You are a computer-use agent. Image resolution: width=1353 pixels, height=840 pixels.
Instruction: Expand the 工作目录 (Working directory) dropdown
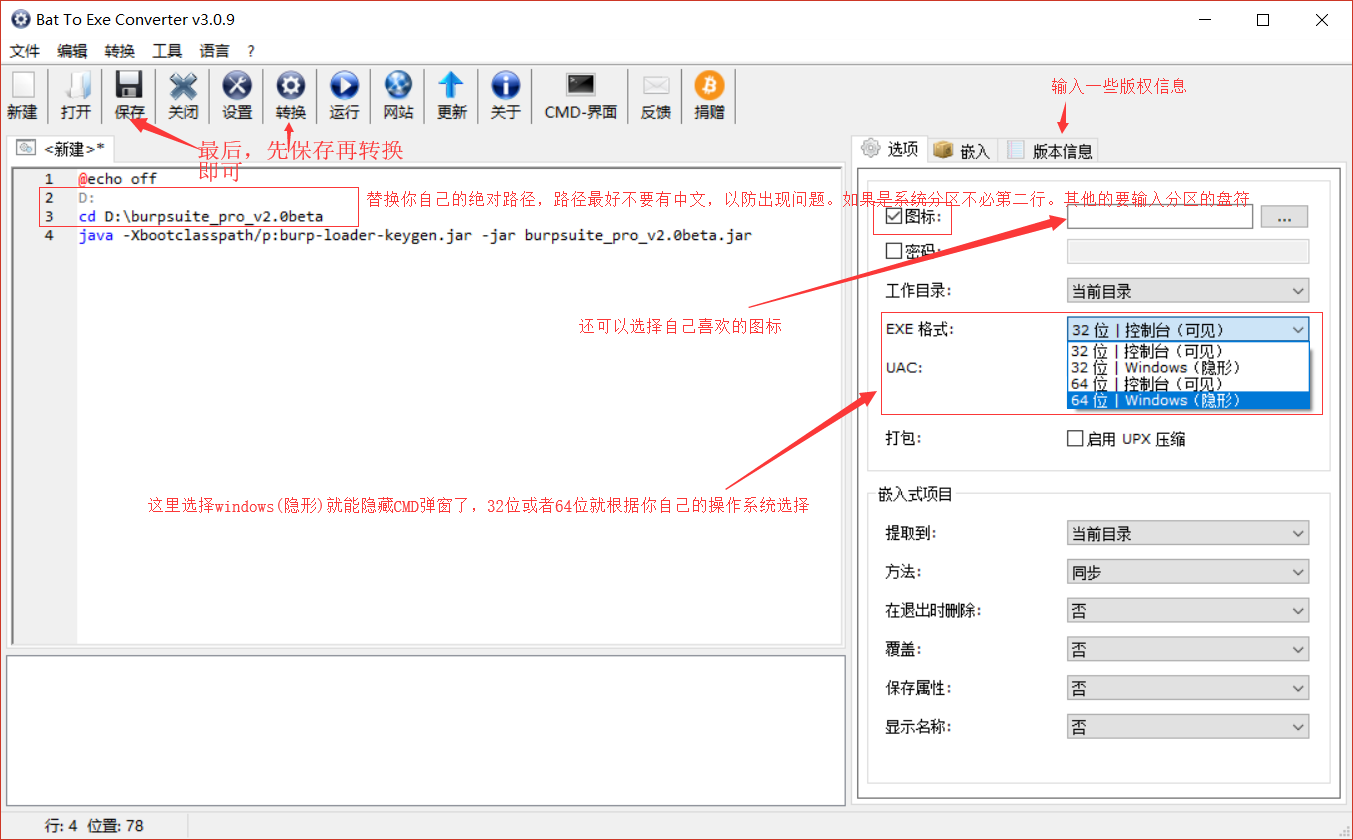1188,291
